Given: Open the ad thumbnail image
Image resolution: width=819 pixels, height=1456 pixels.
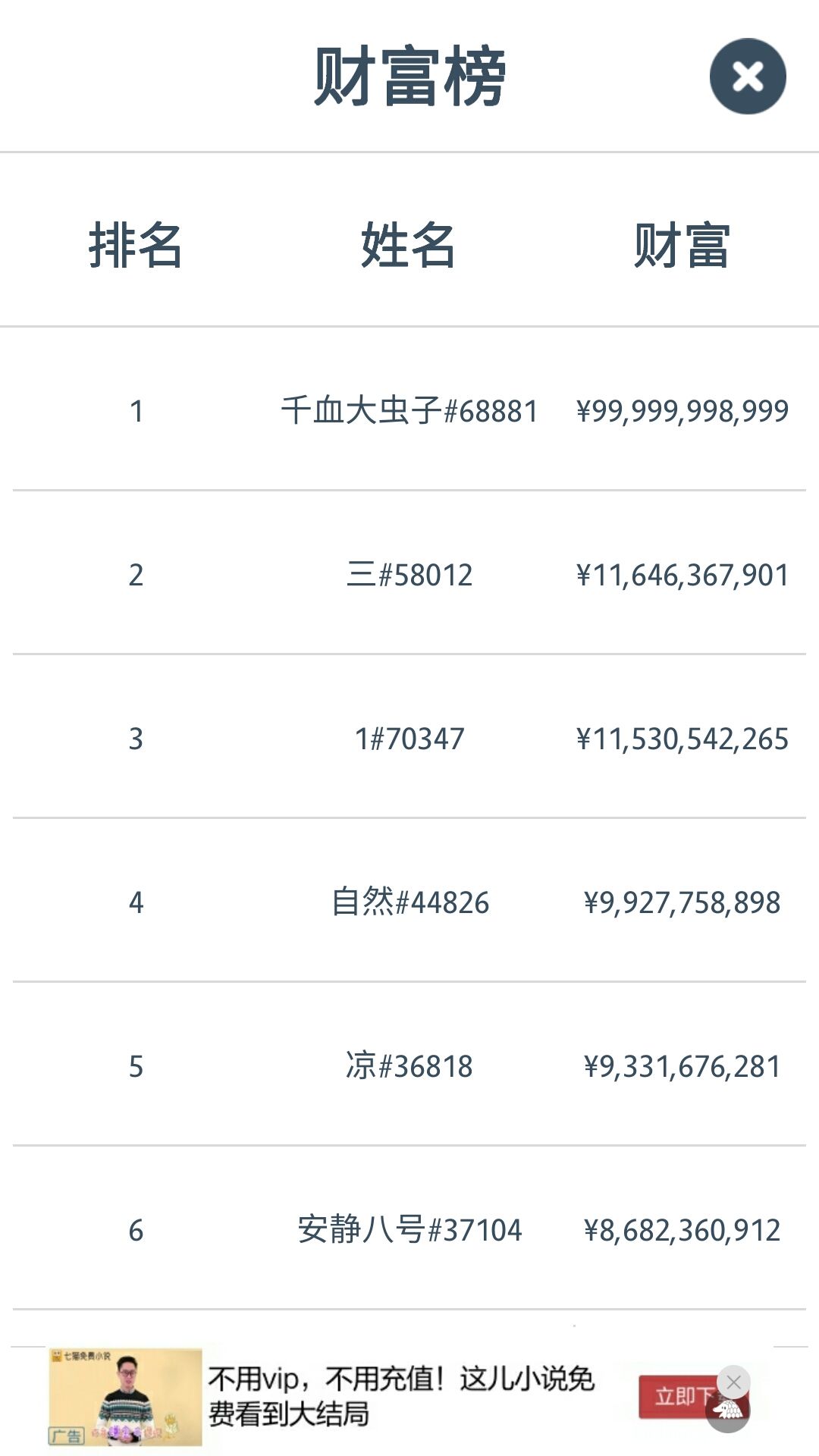Looking at the screenshot, I should (125, 1397).
